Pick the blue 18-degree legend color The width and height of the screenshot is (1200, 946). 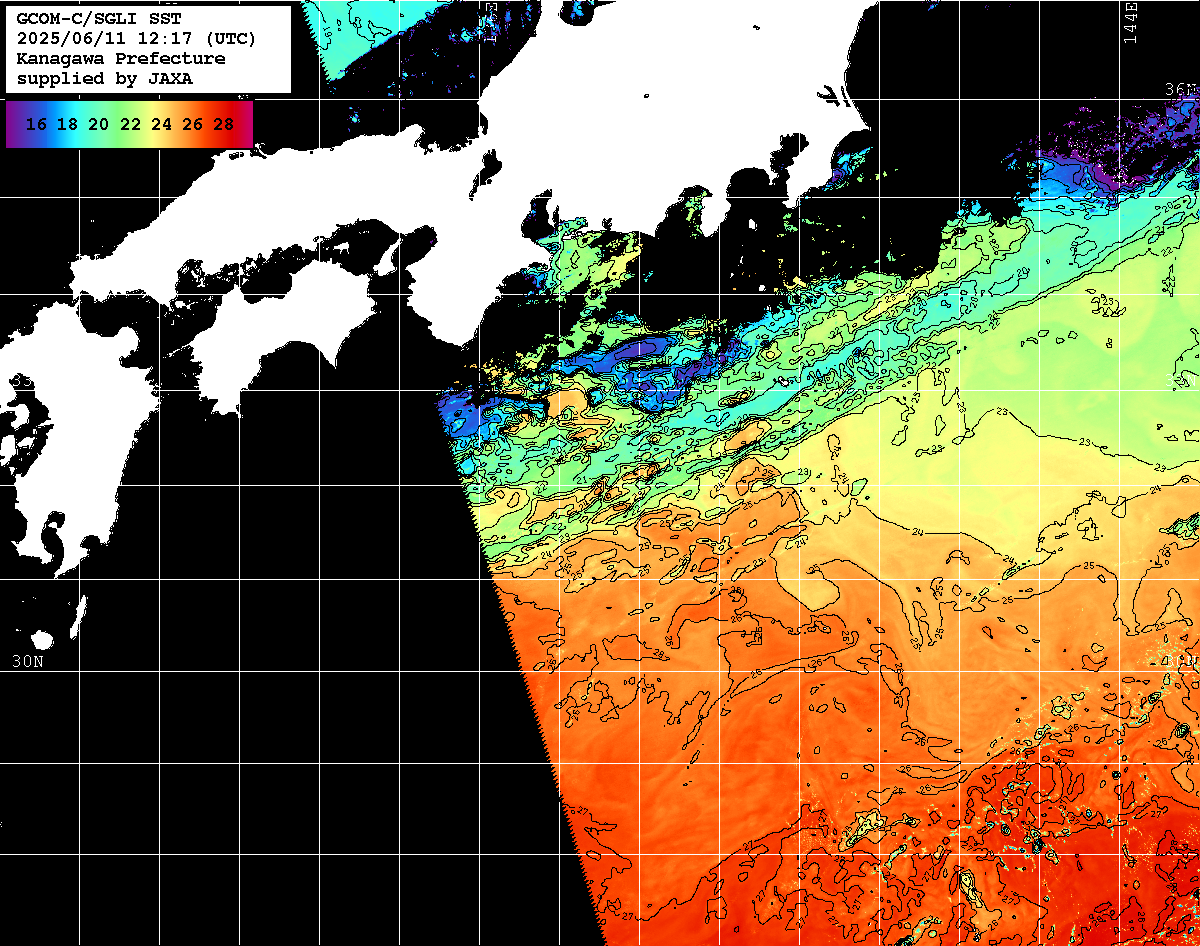click(x=67, y=124)
